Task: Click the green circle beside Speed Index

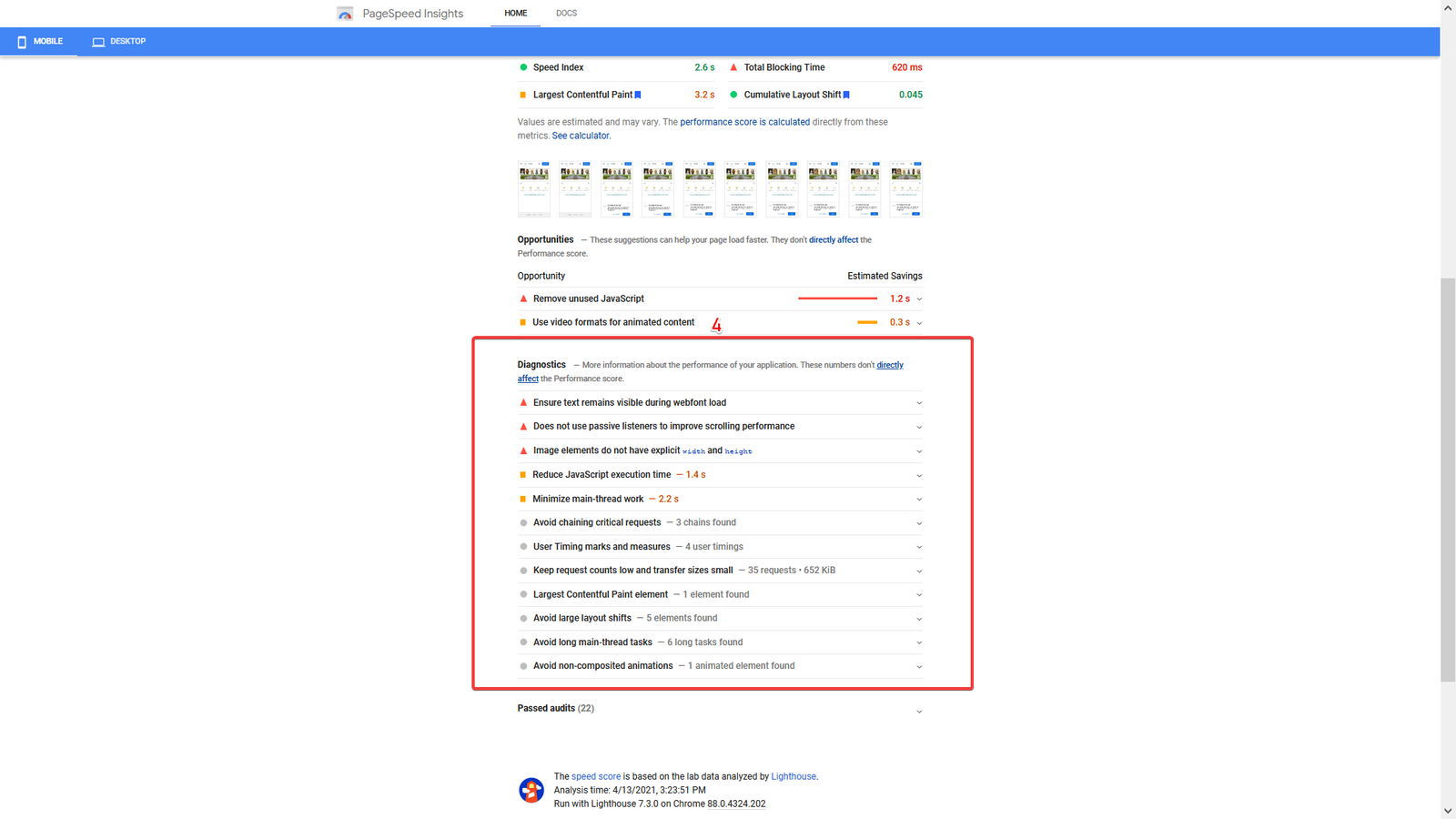Action: pos(523,67)
